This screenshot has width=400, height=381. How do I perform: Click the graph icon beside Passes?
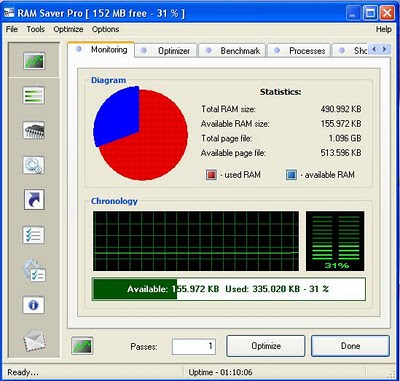coord(82,346)
